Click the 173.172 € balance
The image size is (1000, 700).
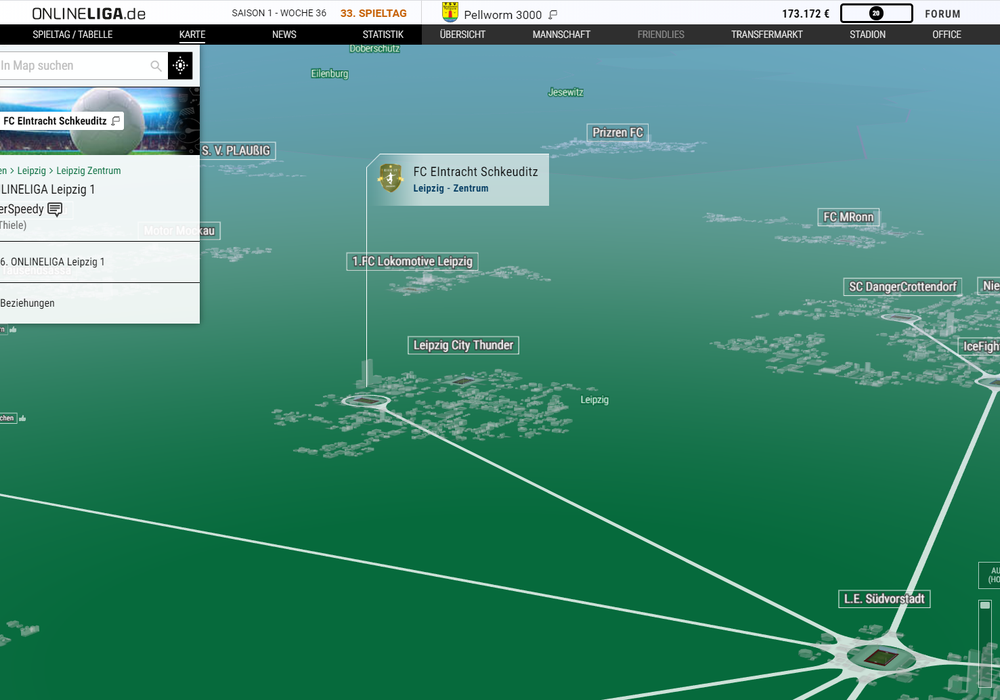pyautogui.click(x=805, y=13)
